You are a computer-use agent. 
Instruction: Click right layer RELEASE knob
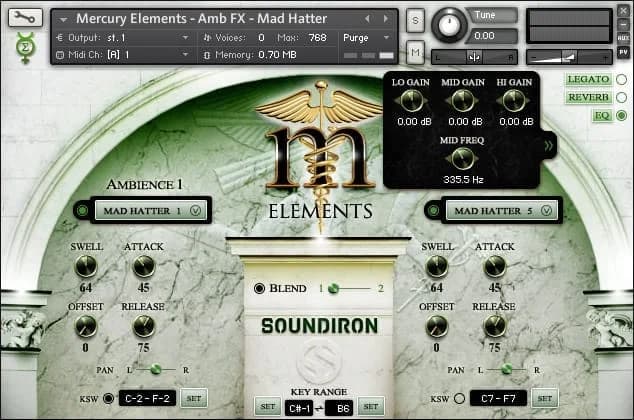pos(494,326)
